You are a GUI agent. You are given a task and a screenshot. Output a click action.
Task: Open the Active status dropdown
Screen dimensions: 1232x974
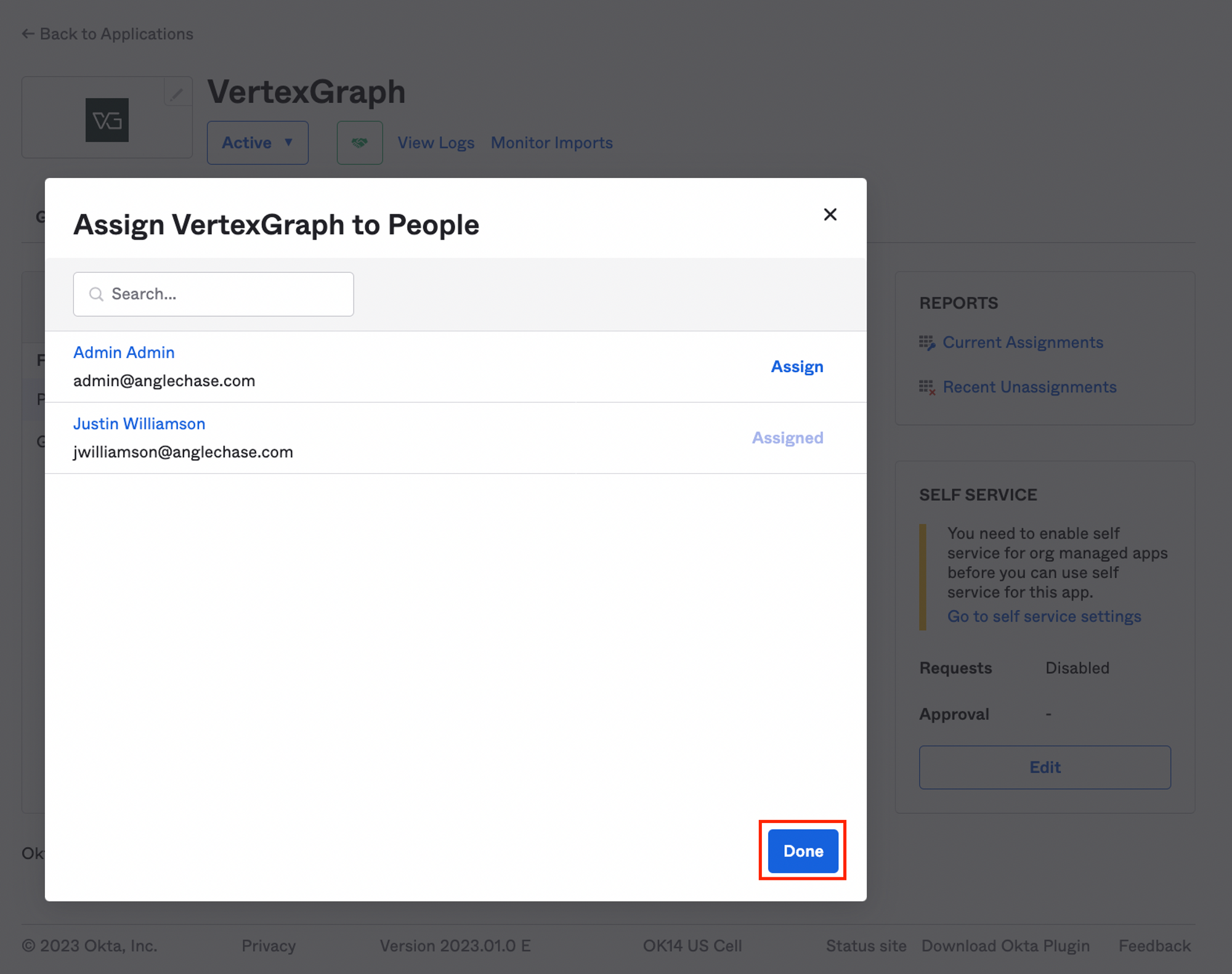click(x=257, y=143)
